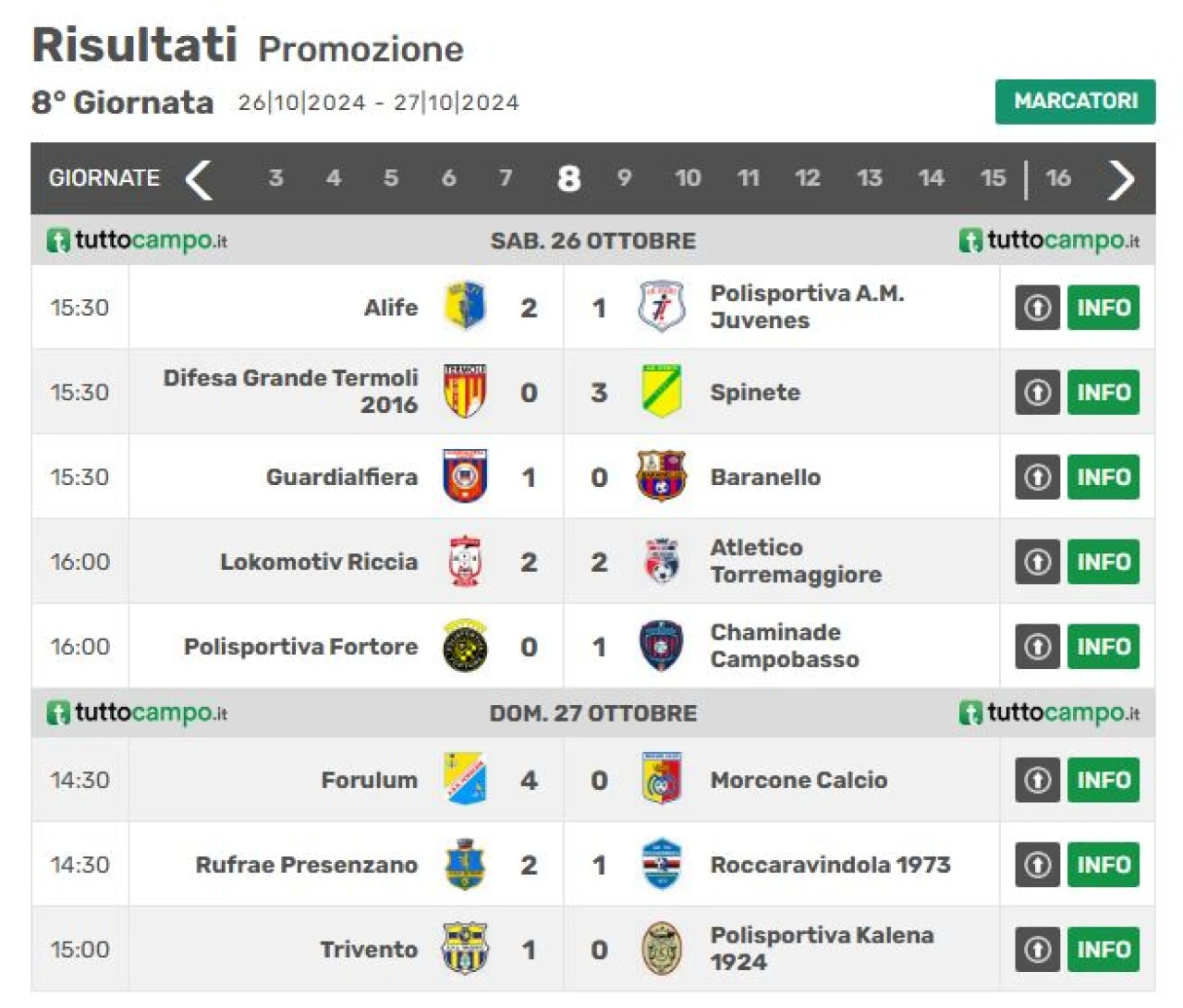
Task: Click the Trivento team crest
Action: point(465,949)
